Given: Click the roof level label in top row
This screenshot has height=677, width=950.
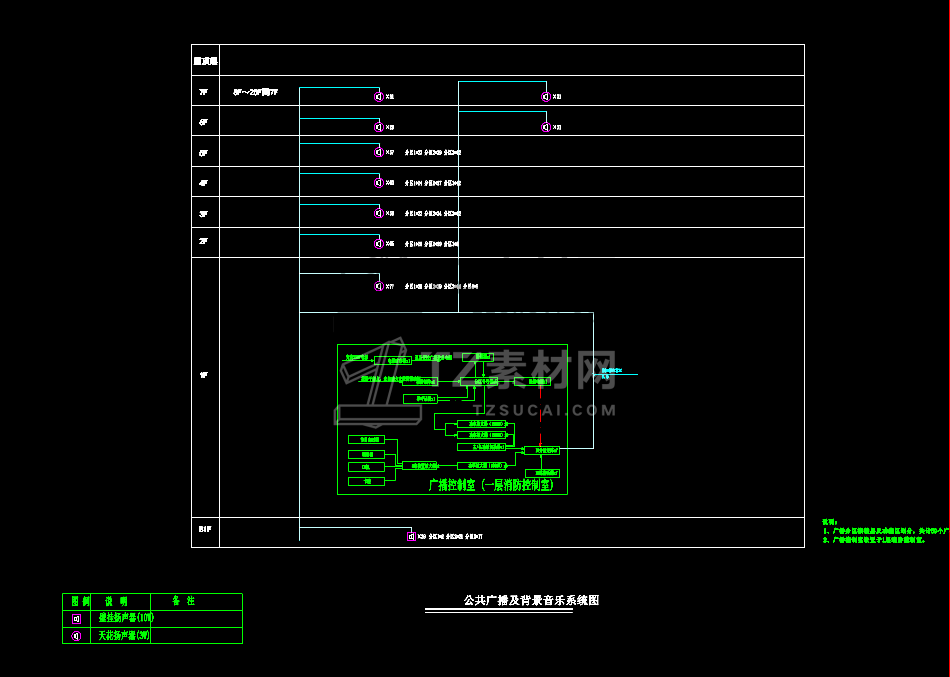Looking at the screenshot, I should [x=205, y=61].
